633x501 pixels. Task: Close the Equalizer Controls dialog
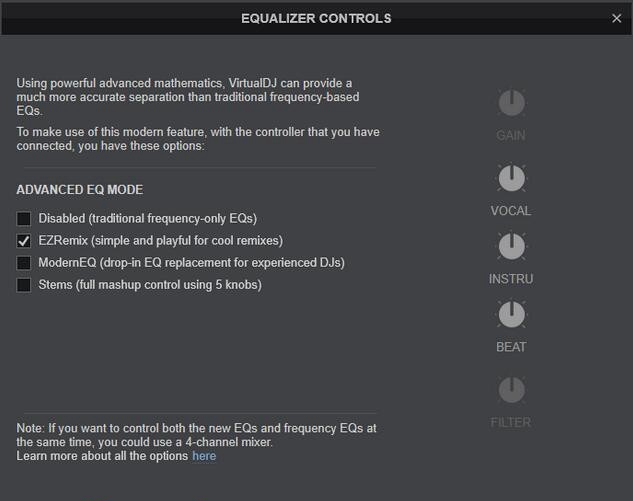[616, 18]
